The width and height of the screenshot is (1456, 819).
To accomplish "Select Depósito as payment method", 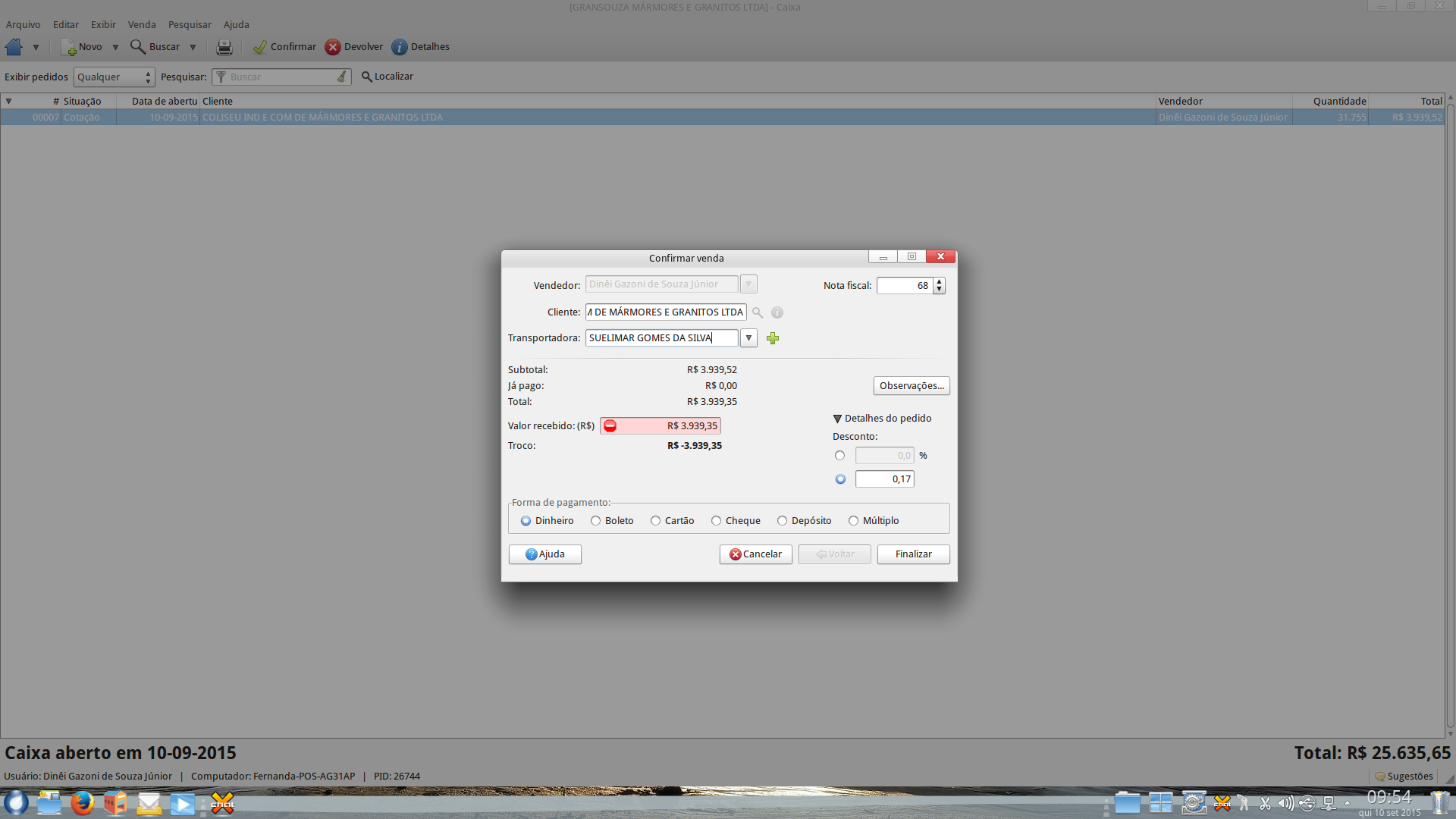I will [x=782, y=521].
